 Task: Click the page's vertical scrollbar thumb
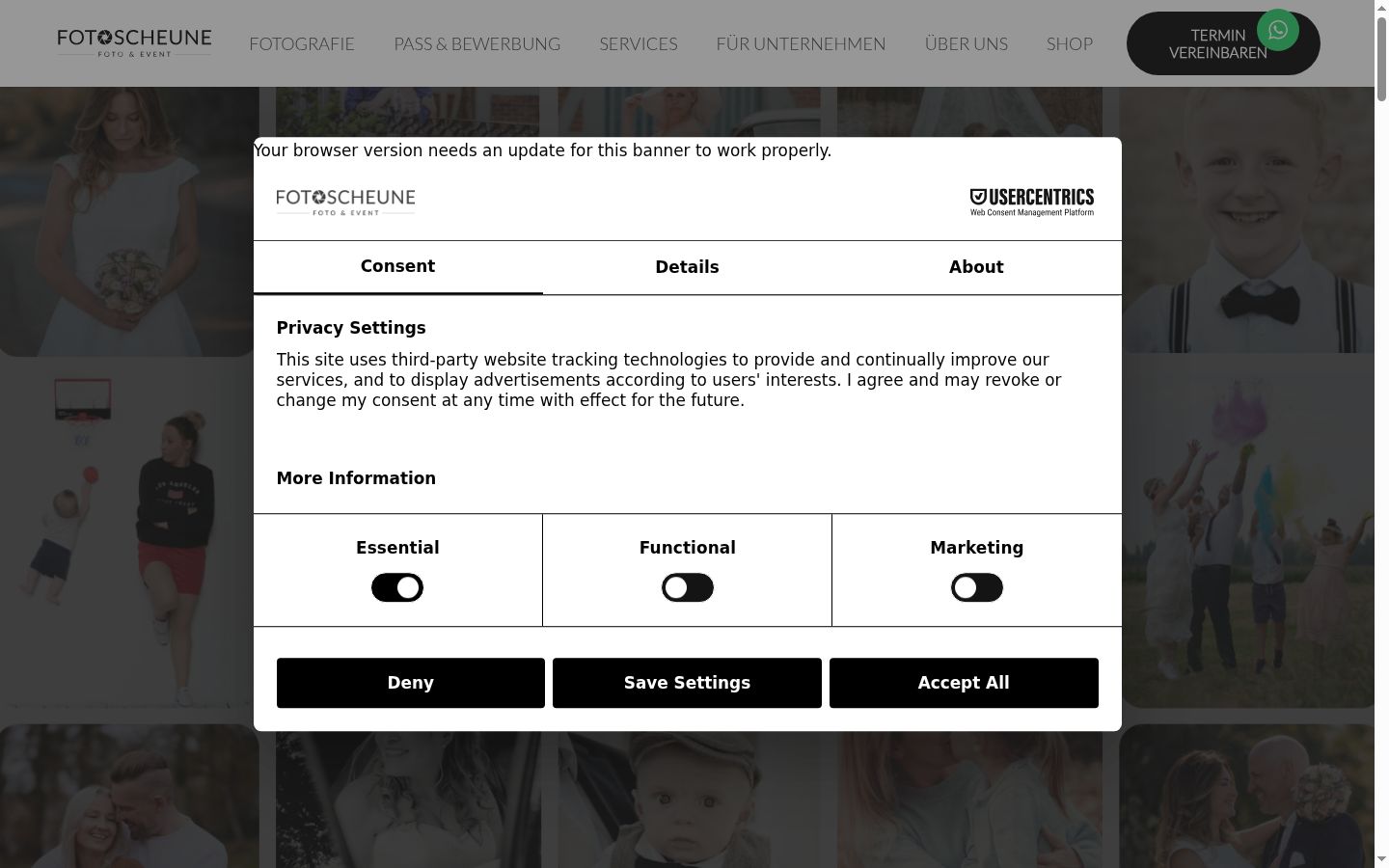click(1381, 58)
